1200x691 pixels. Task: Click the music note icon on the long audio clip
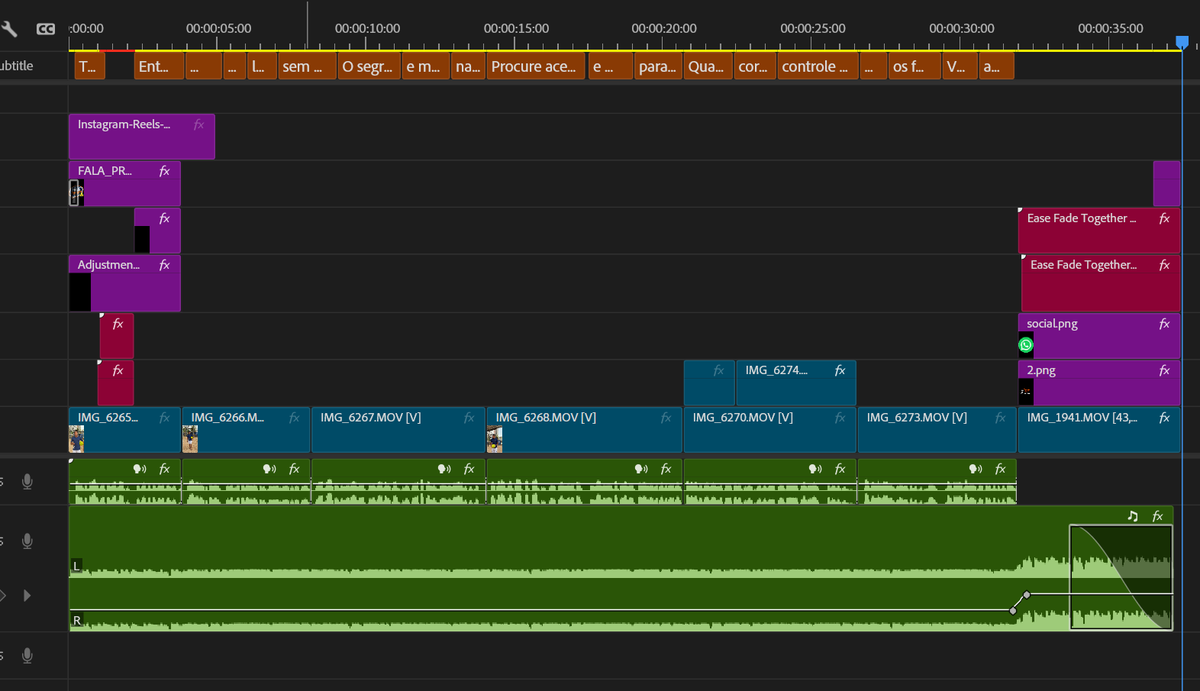tap(1133, 516)
